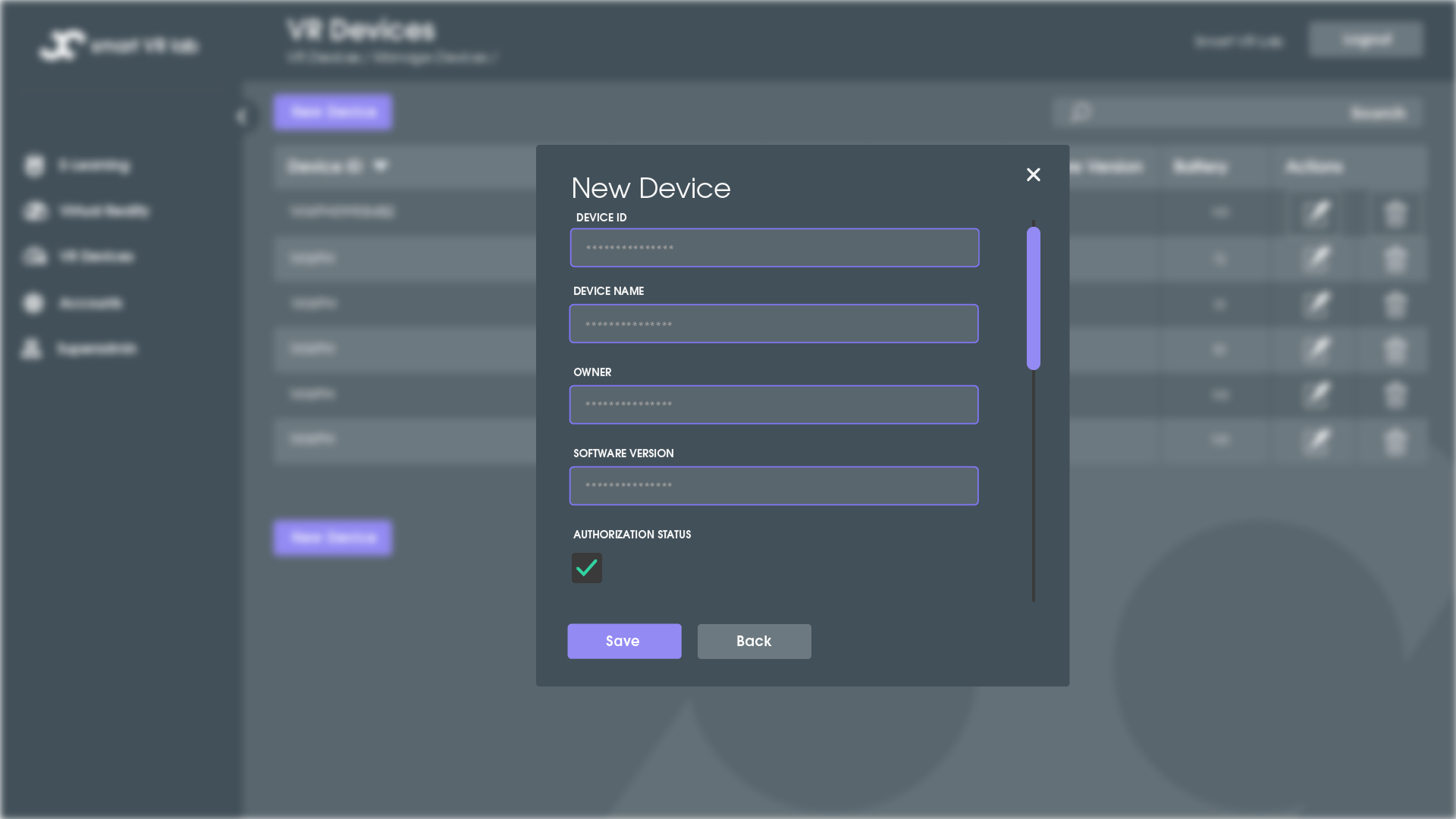Open VR Devices in the sidebar
1456x819 pixels.
(96, 257)
